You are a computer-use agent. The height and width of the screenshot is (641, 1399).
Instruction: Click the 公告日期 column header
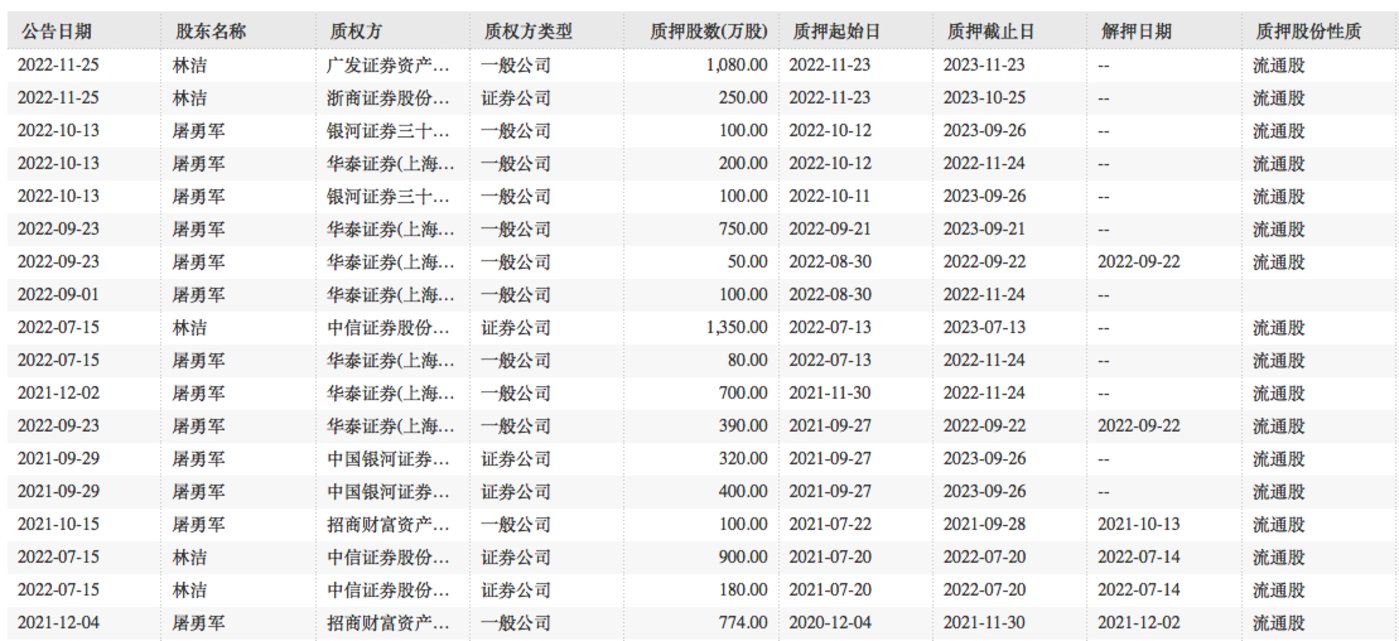(x=58, y=32)
